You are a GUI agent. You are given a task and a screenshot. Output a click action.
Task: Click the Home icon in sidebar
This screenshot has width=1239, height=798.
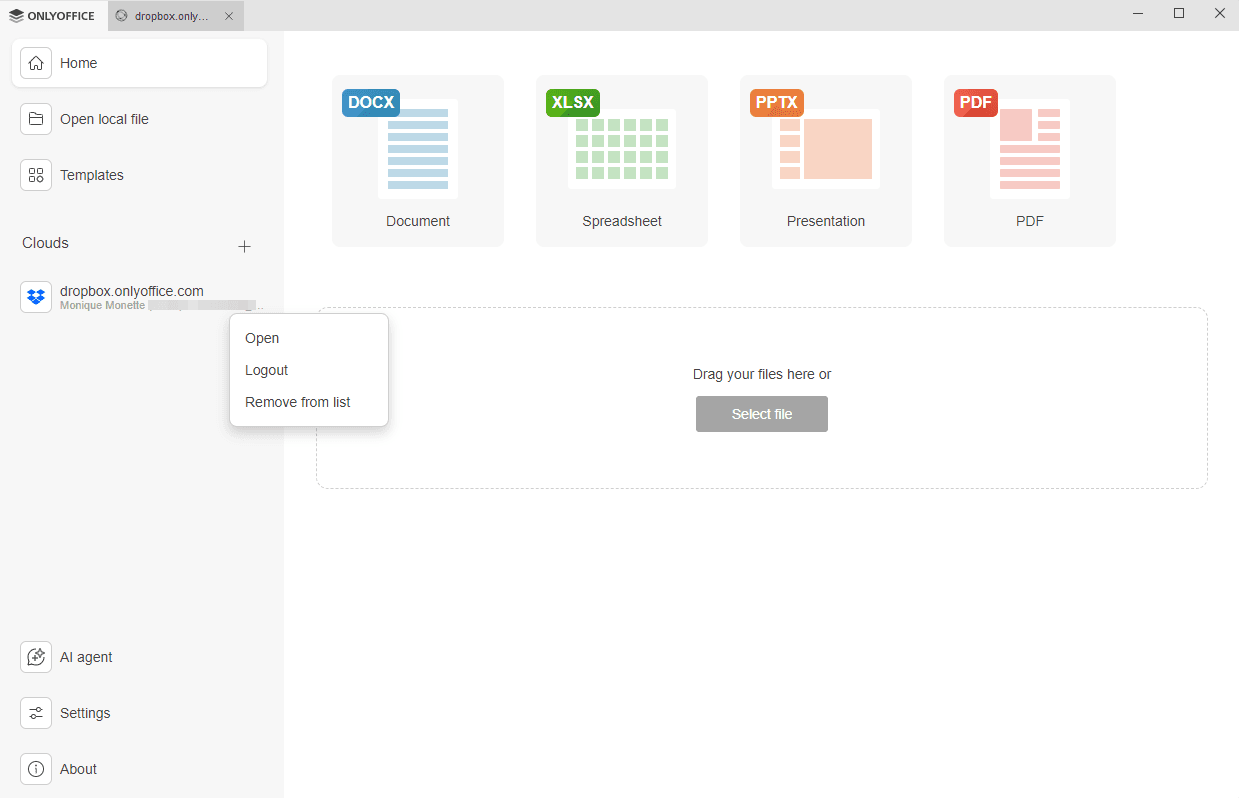pos(36,63)
